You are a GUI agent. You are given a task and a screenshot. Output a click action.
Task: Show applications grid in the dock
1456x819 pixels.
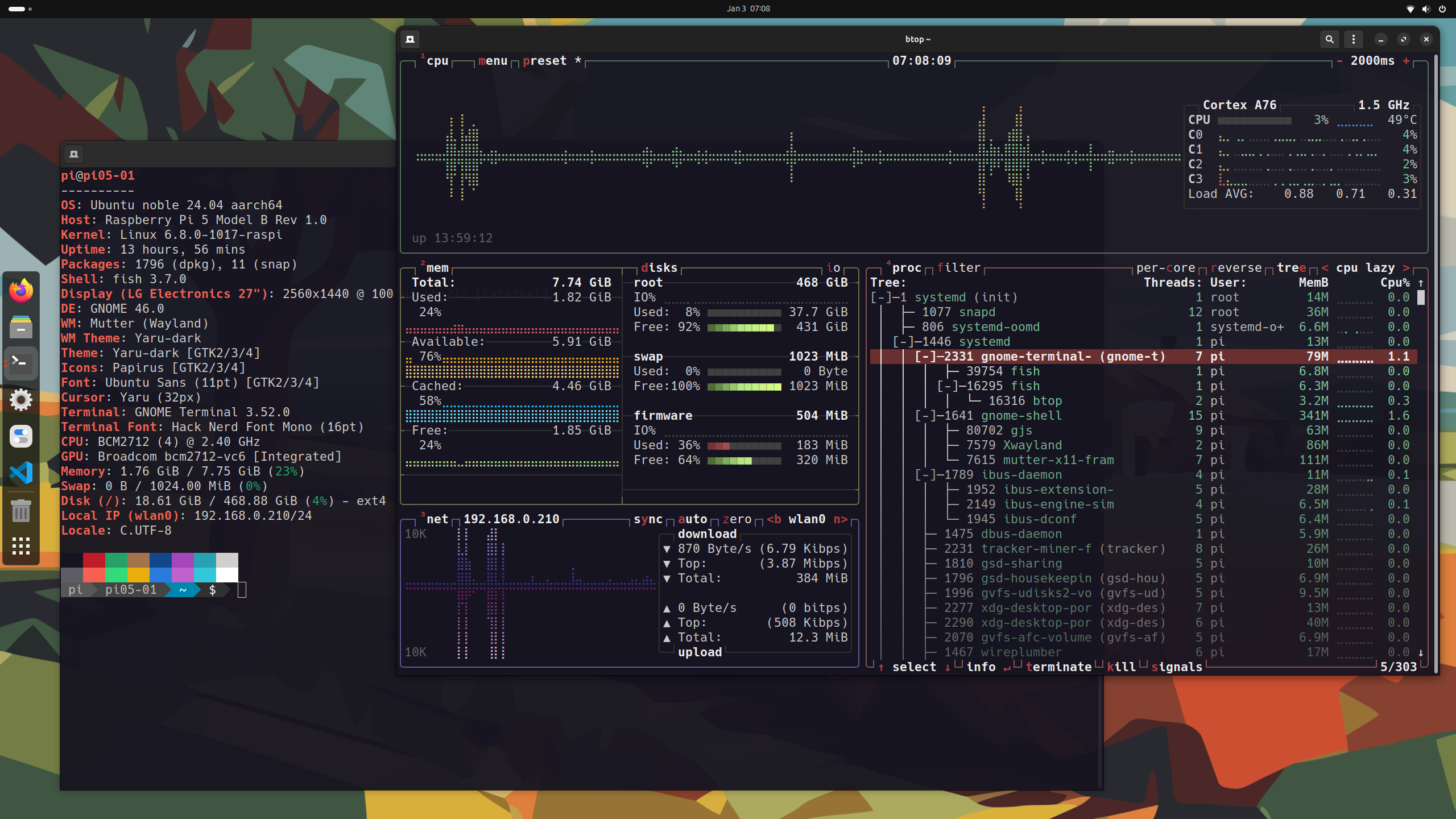[x=21, y=546]
